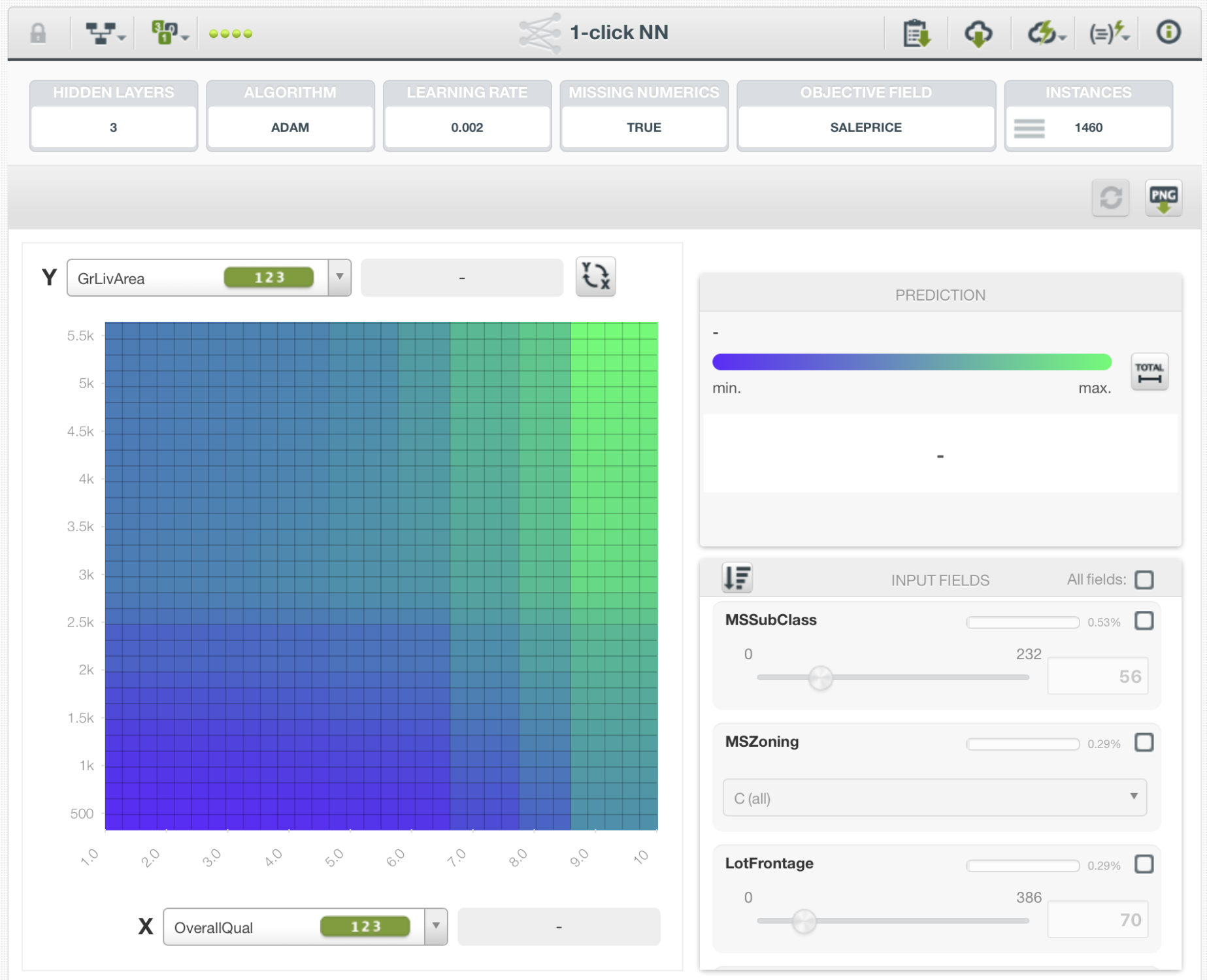Click the LotFrontage importance bar 0.29%
This screenshot has width=1207, height=980.
coord(1023,866)
